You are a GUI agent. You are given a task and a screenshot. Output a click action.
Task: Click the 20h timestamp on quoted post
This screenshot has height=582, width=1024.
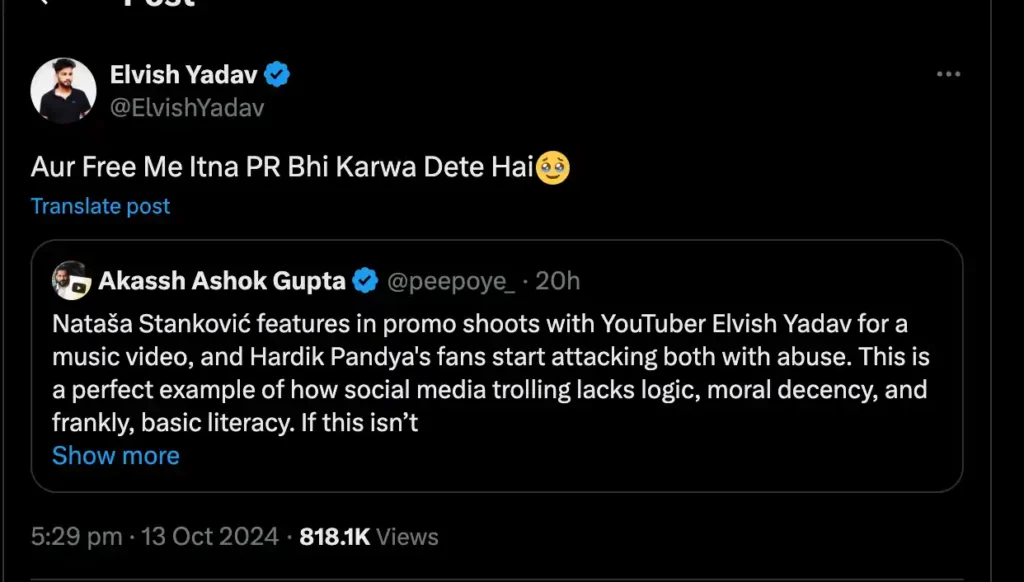[558, 281]
